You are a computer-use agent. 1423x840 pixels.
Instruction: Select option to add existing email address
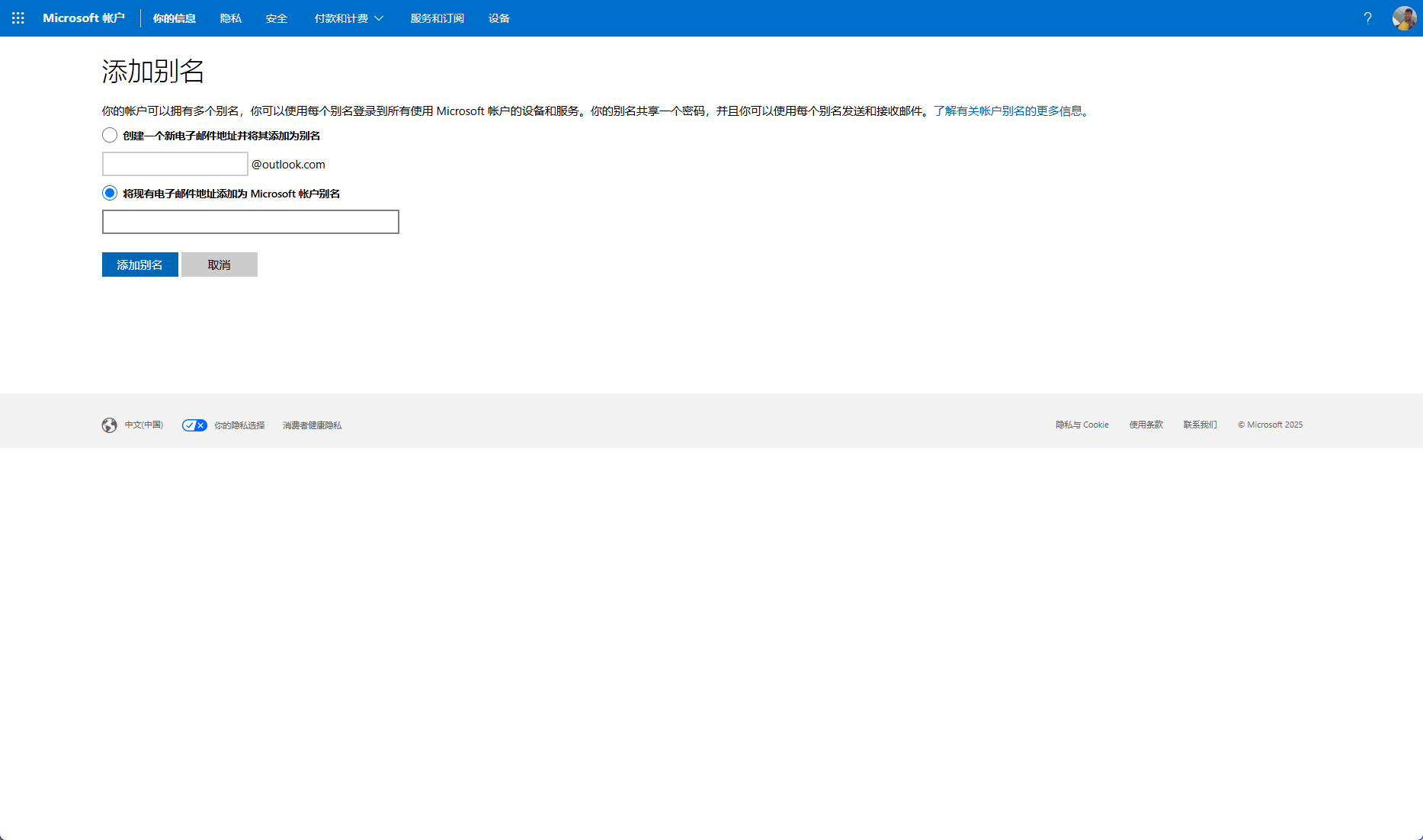click(x=109, y=193)
